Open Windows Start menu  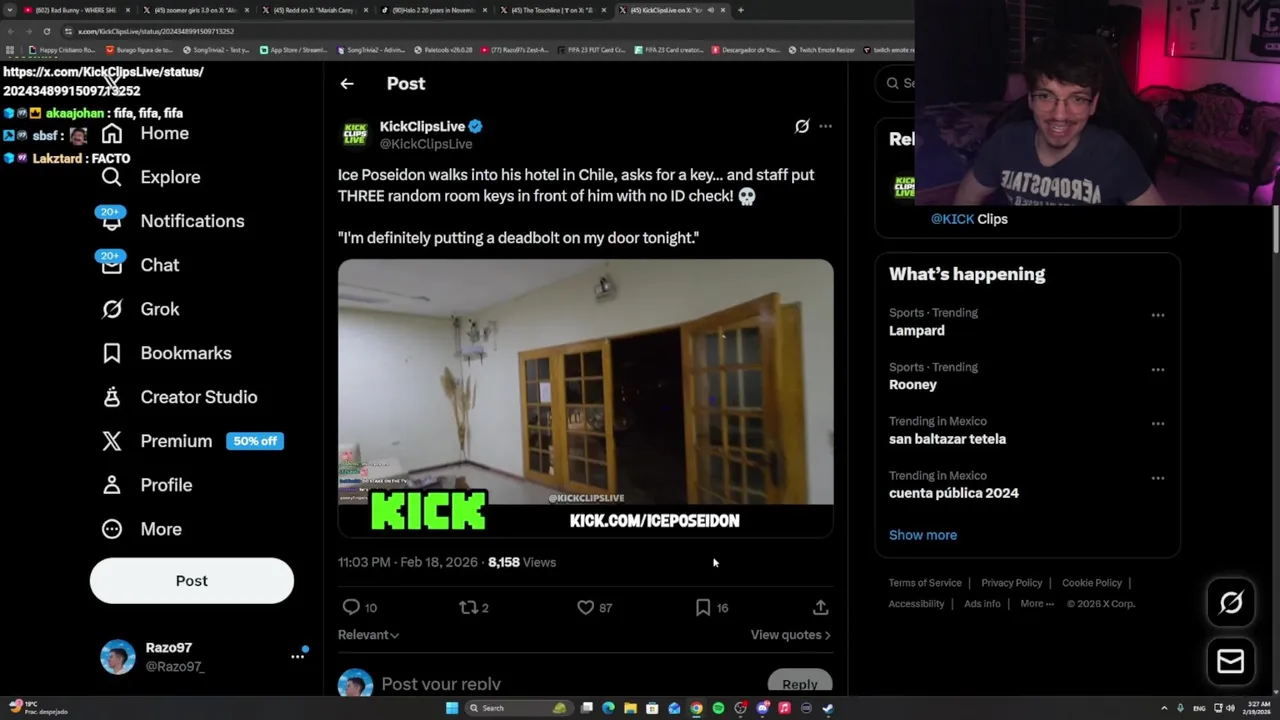click(452, 708)
